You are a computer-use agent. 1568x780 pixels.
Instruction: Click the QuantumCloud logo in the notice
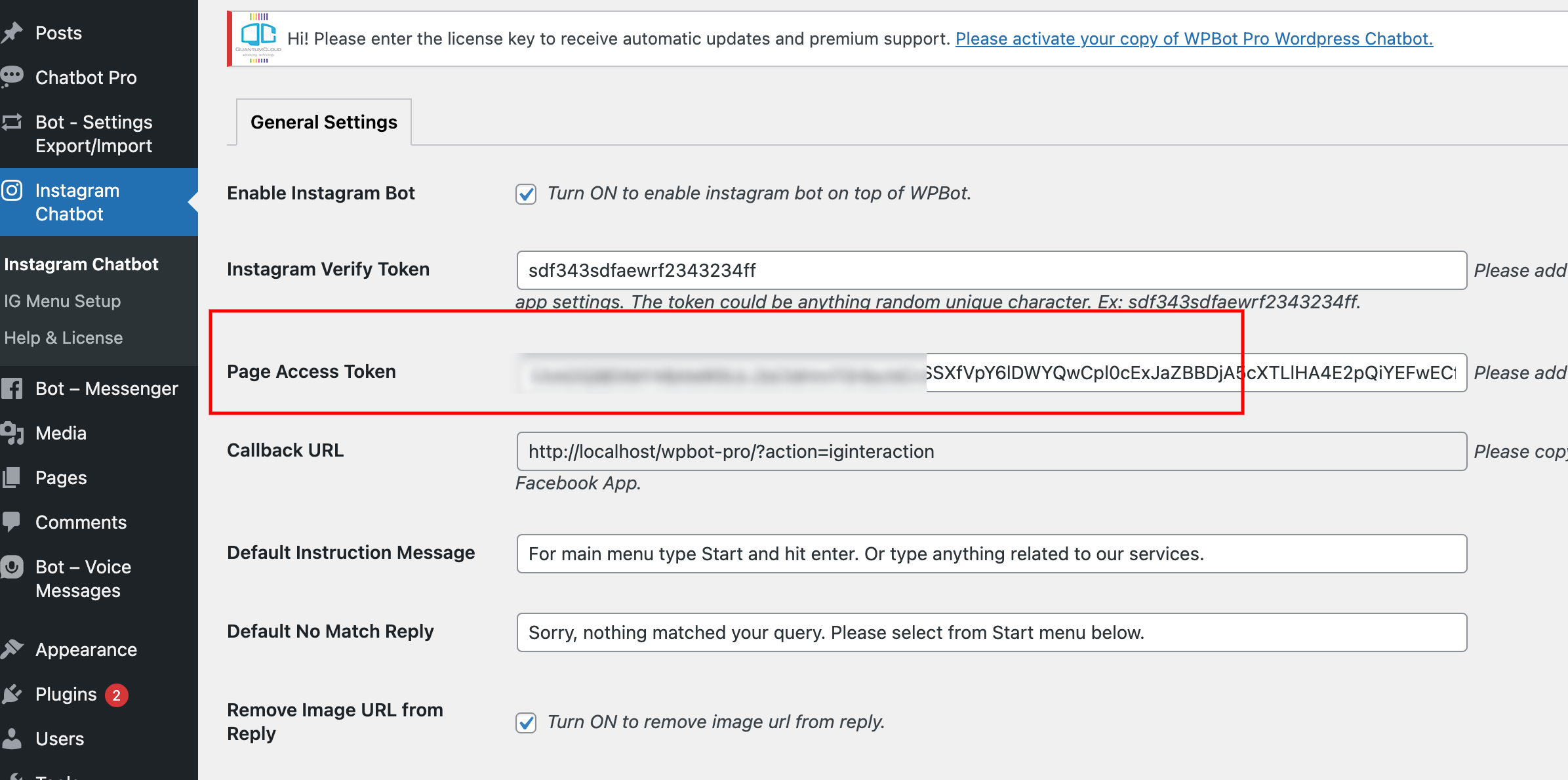pyautogui.click(x=258, y=38)
